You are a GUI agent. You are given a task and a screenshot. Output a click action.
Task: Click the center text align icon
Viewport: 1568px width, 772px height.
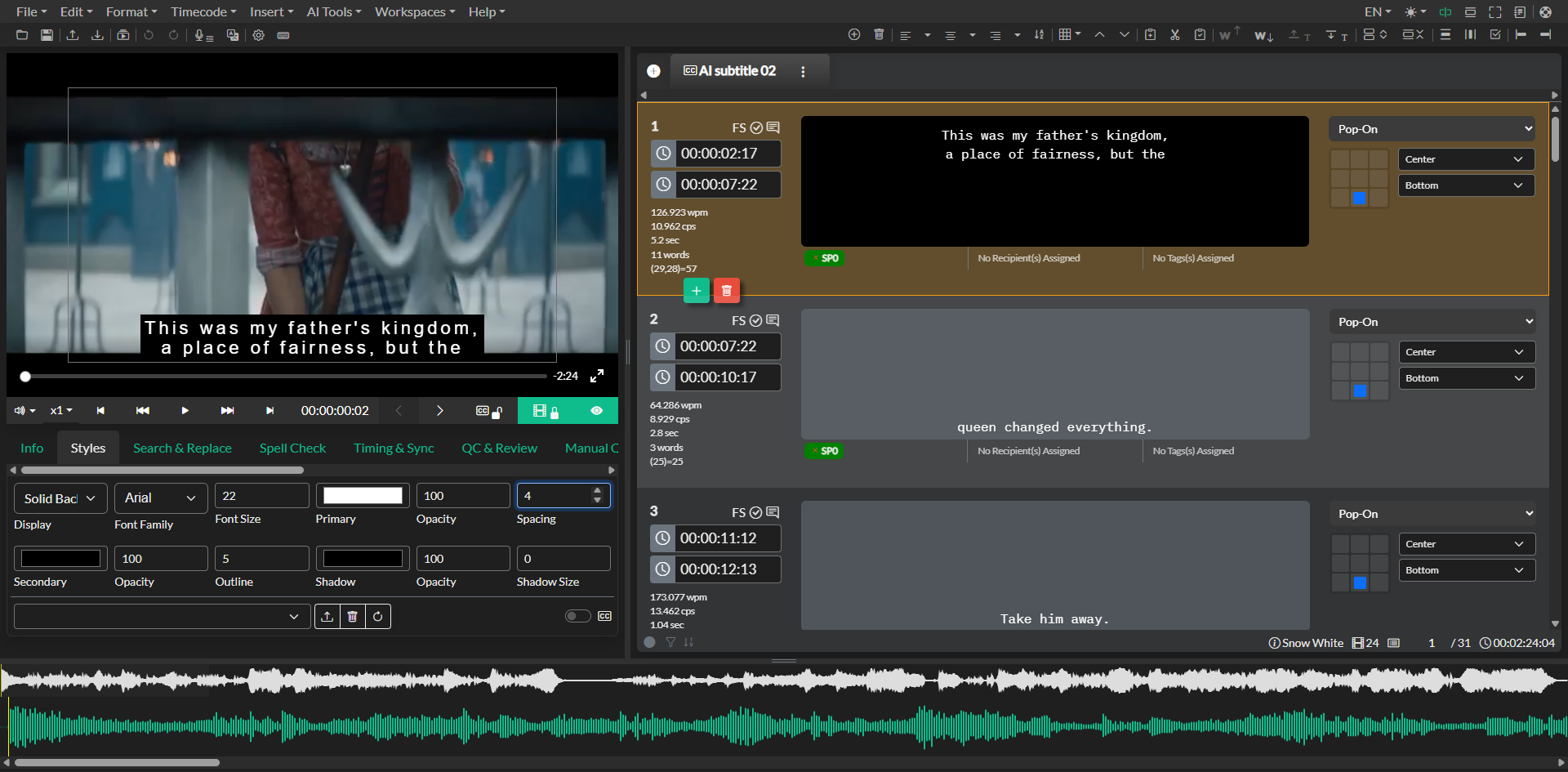pos(950,35)
